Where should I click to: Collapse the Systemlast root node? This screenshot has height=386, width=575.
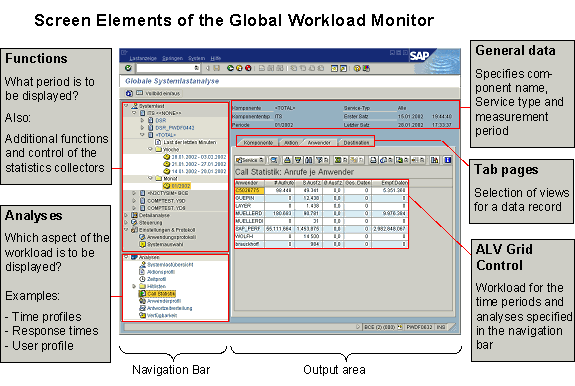tap(127, 106)
